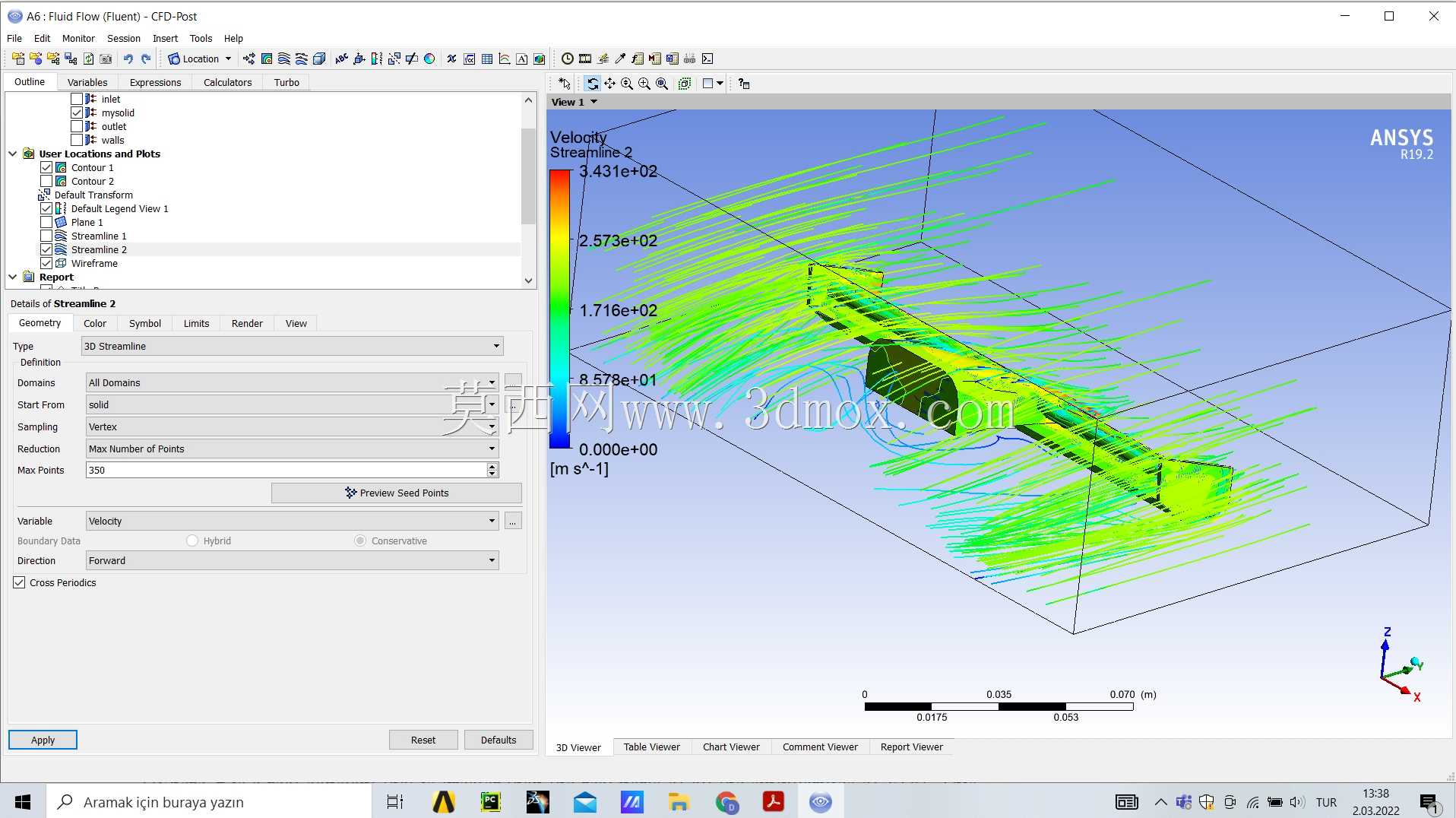
Task: Click the Max Points stepper arrows
Action: [x=492, y=470]
